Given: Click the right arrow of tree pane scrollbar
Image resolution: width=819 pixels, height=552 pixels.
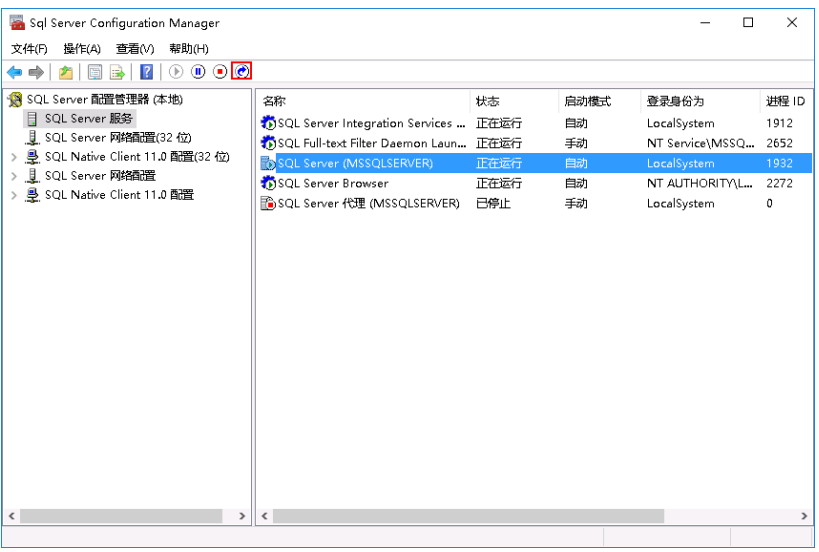Looking at the screenshot, I should (x=242, y=516).
